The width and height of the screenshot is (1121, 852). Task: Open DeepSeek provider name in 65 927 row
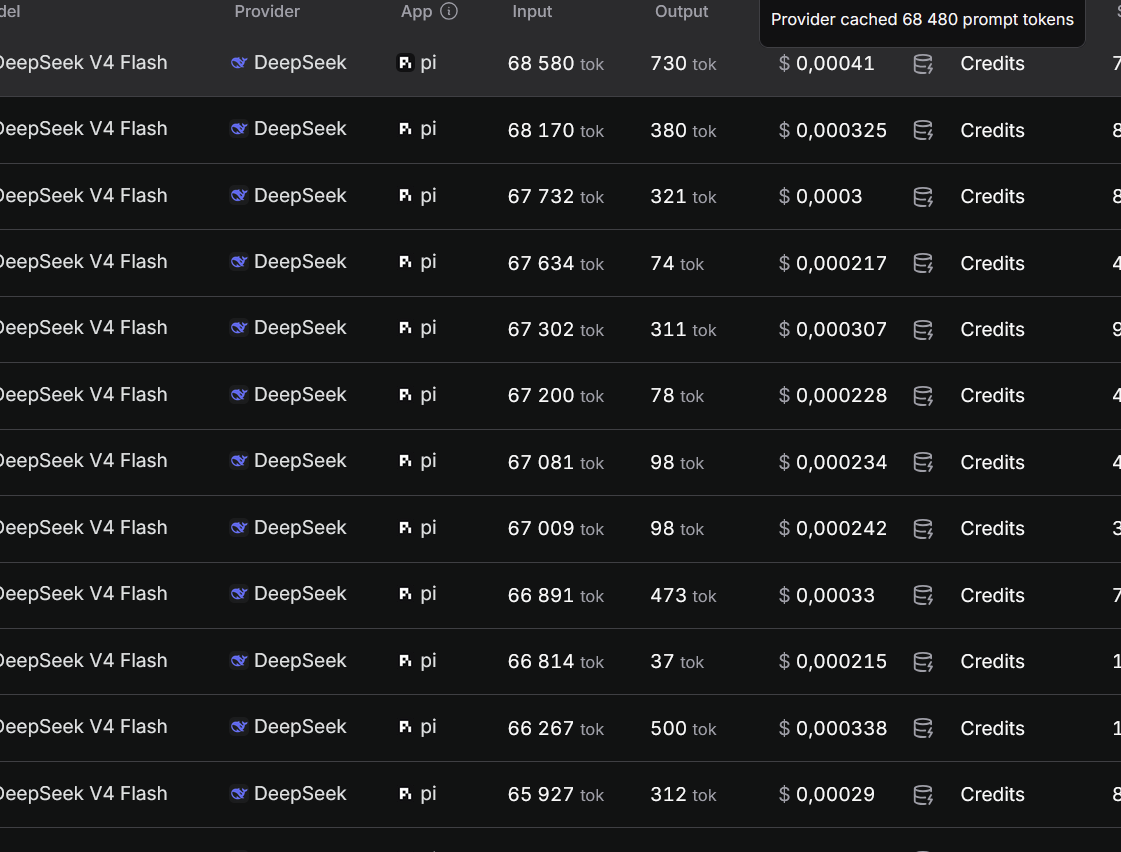[300, 793]
